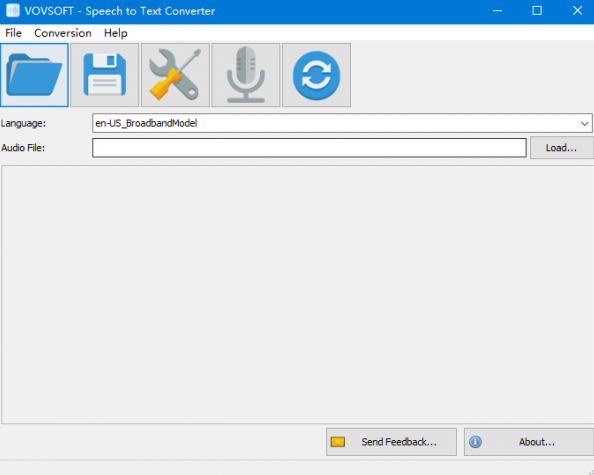Maximize the Speech to Text Converter window
The height and width of the screenshot is (475, 594).
pos(537,11)
